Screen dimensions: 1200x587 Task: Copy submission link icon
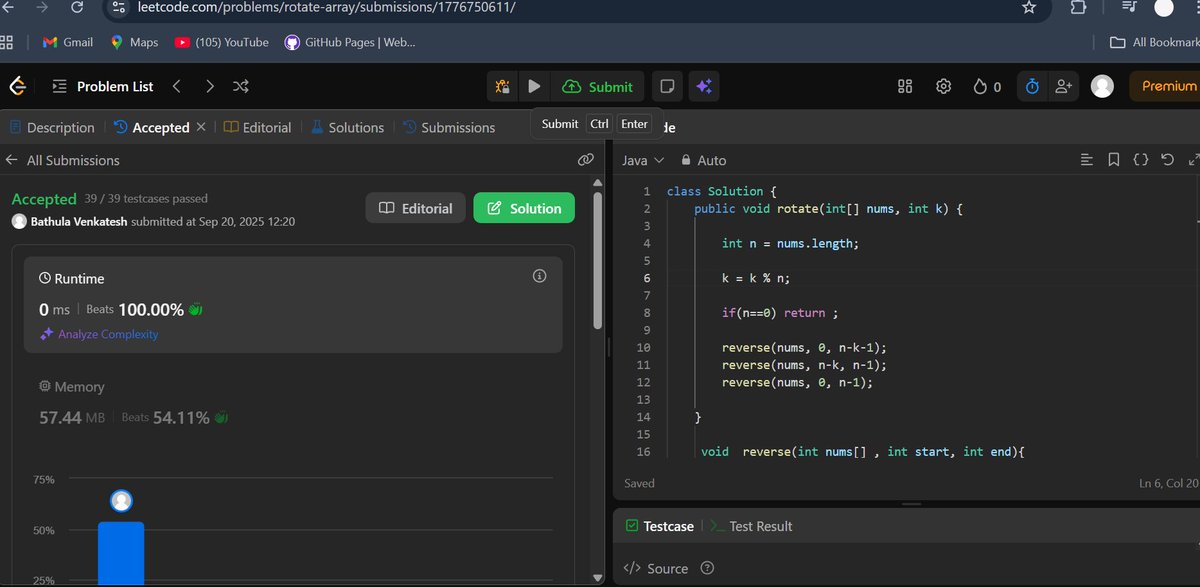click(586, 160)
